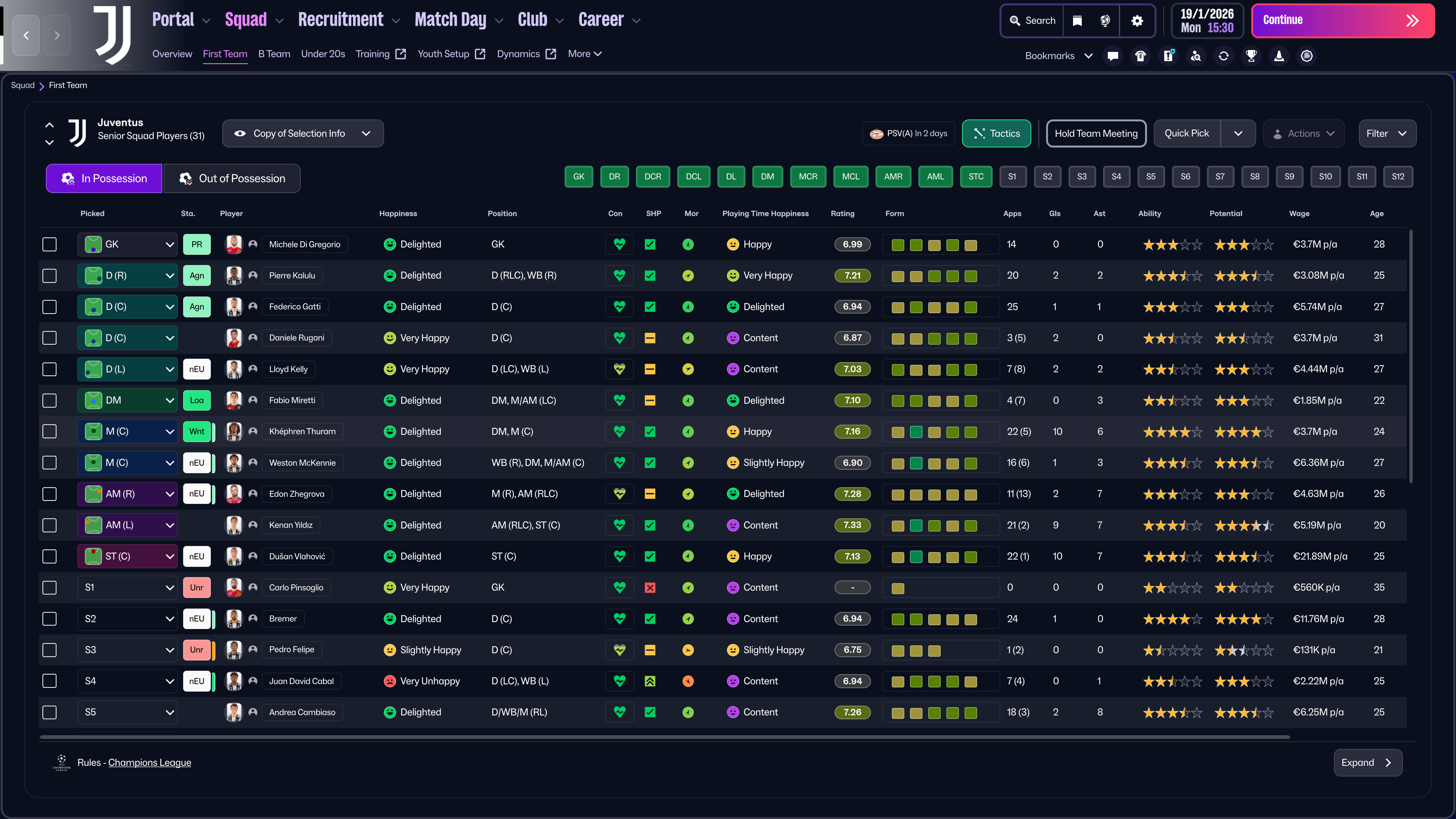Viewport: 1456px width, 819px height.
Task: Click the squad shirt bookmark icon
Action: [x=1141, y=55]
